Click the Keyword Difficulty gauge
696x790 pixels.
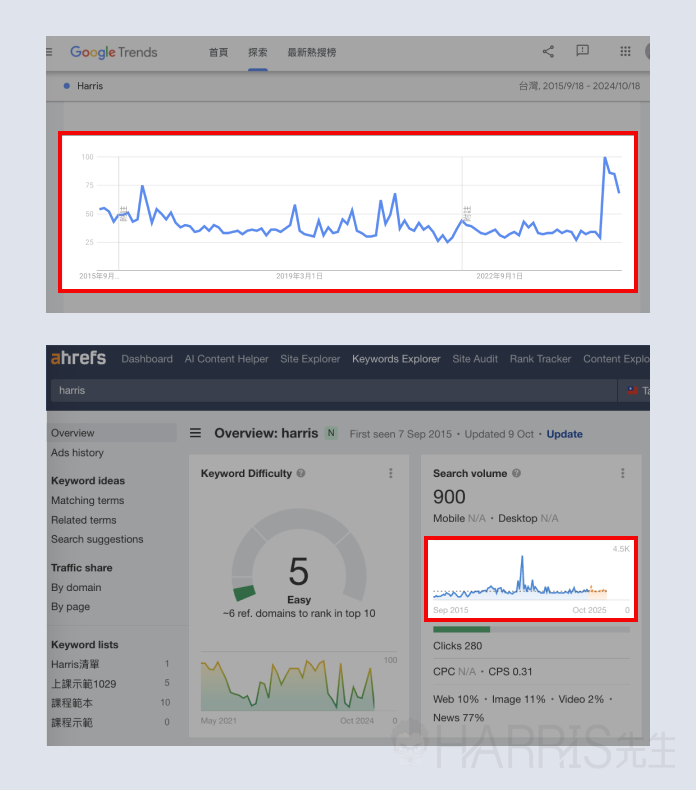[299, 555]
